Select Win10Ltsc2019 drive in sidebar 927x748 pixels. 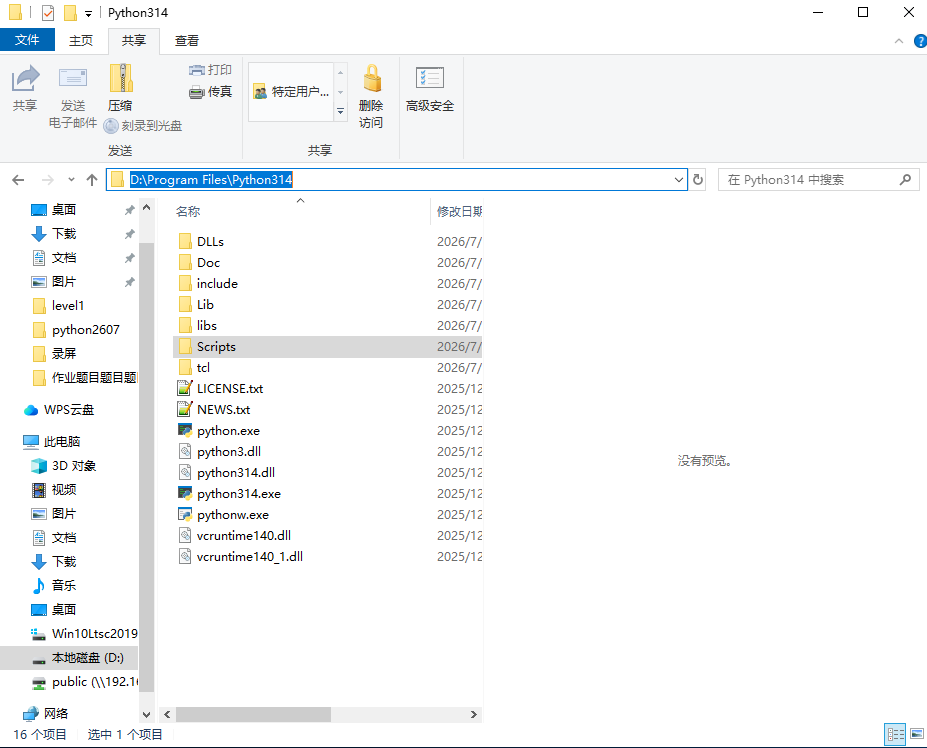pos(95,634)
